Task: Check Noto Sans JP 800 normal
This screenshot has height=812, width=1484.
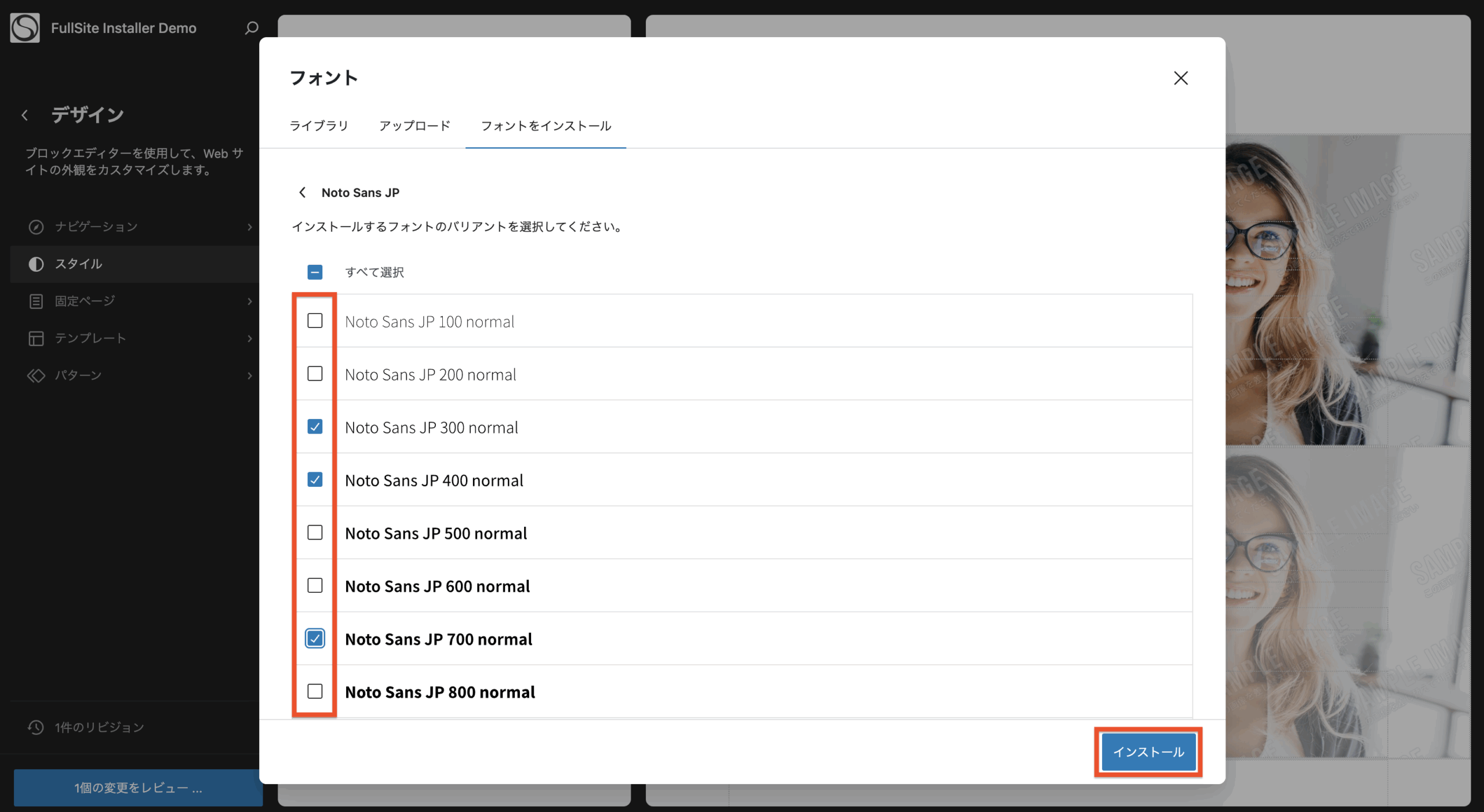Action: coord(315,691)
